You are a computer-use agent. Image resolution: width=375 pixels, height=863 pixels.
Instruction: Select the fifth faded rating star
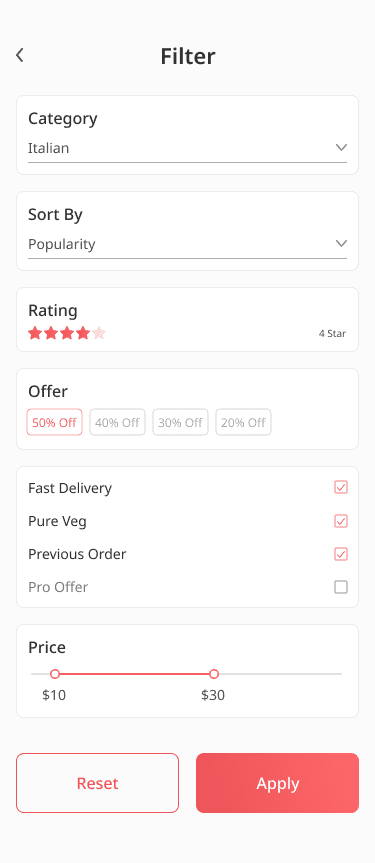tap(99, 333)
